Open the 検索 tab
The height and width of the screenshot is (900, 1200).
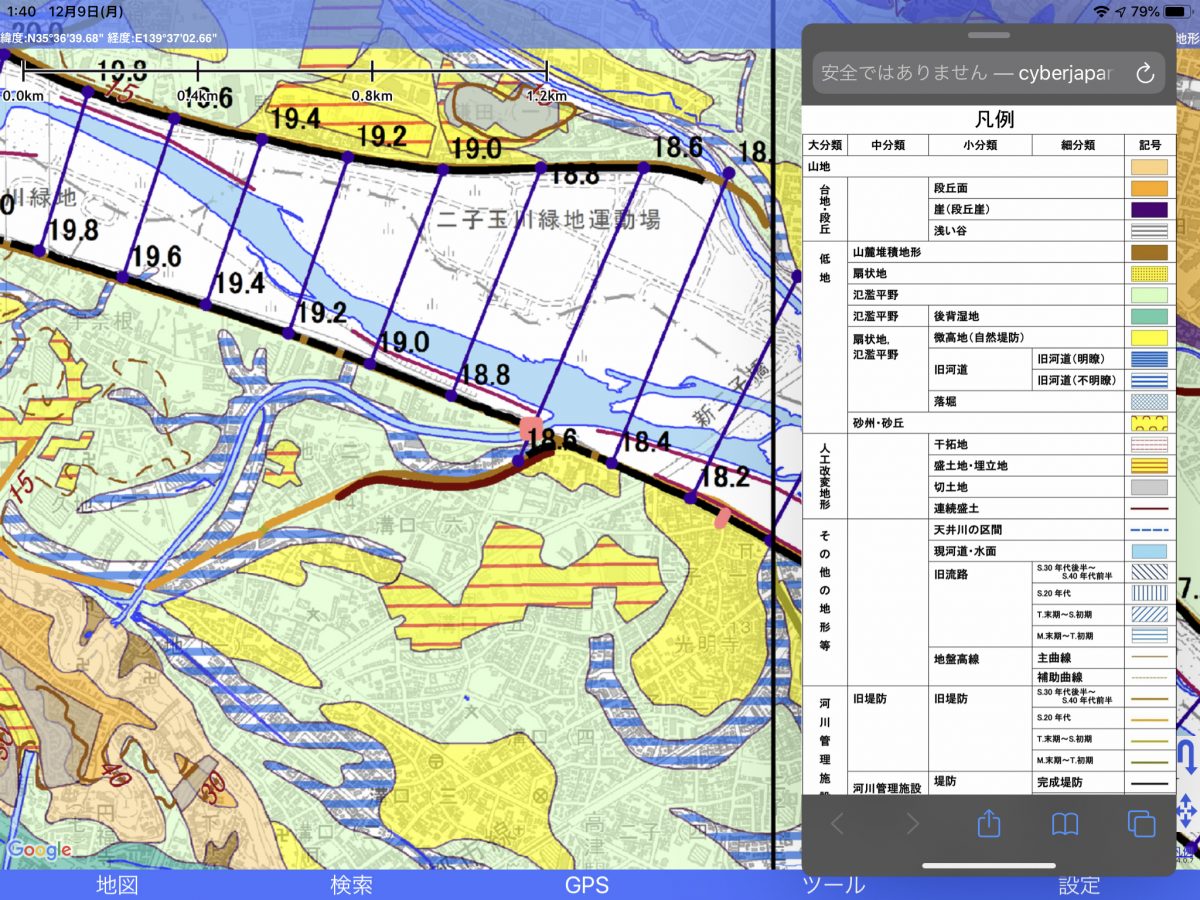(351, 884)
